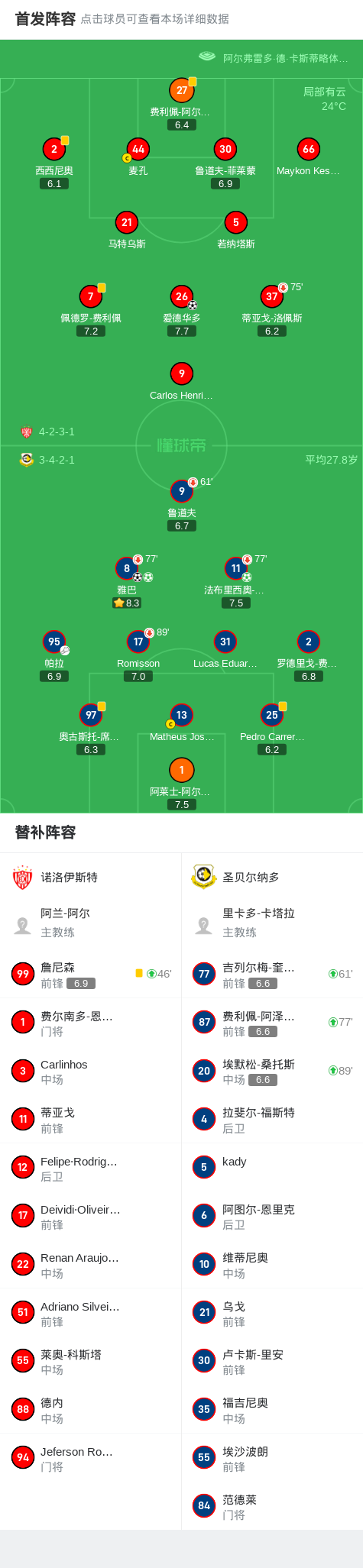Open 圣贝尔纳多 team crest in substitutes
363x1568 pixels.
coord(204,877)
